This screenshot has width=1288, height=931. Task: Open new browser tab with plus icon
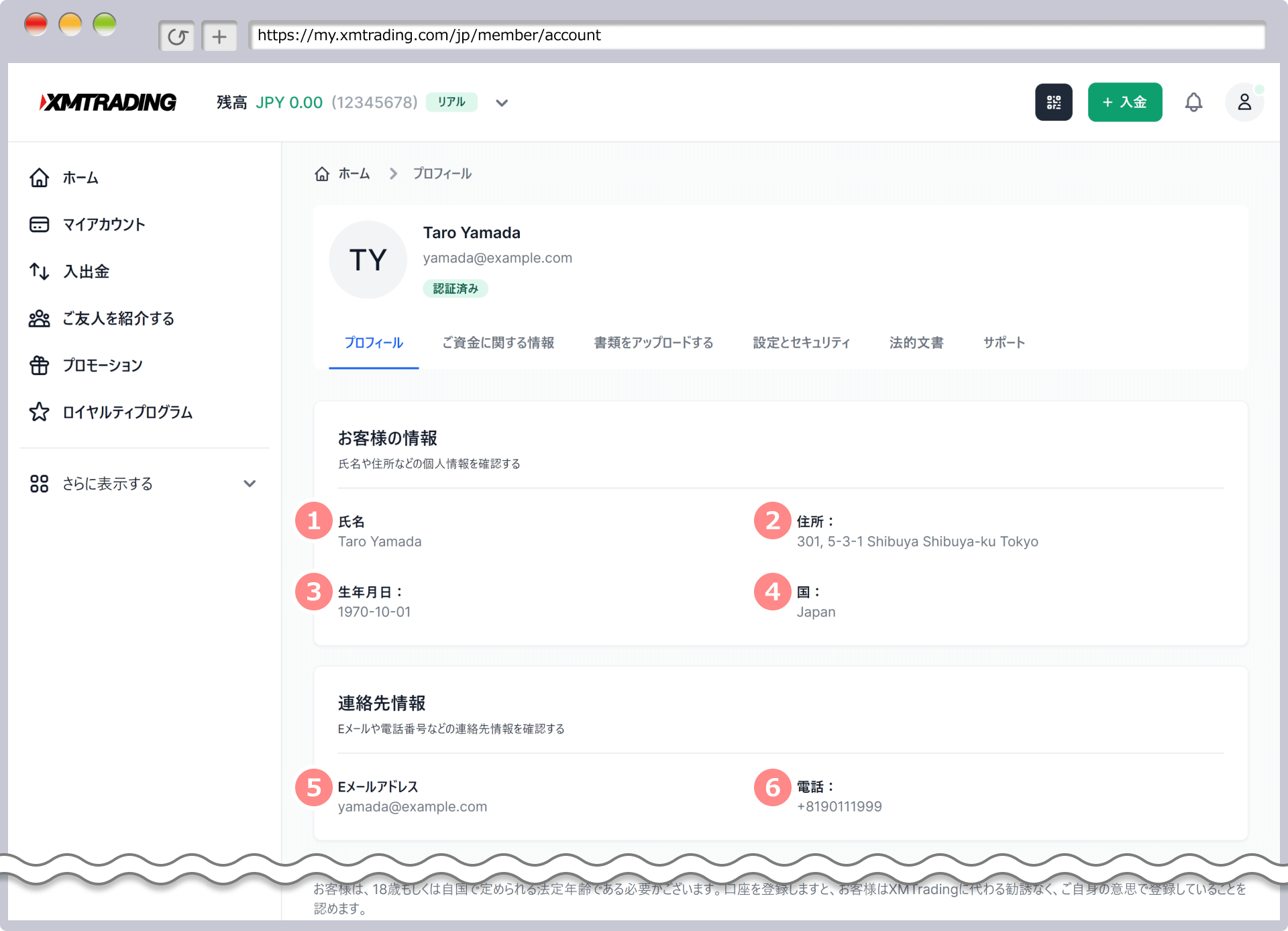[219, 36]
